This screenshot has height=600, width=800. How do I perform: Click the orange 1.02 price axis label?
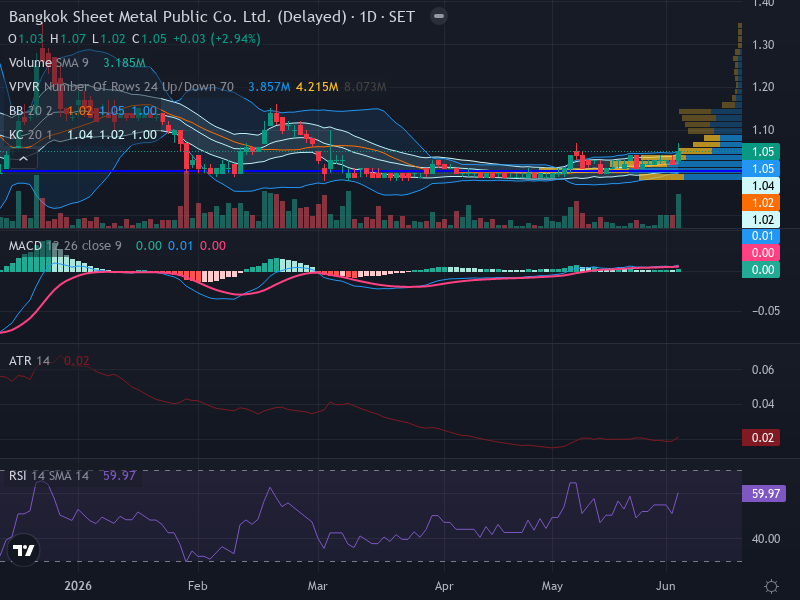761,203
